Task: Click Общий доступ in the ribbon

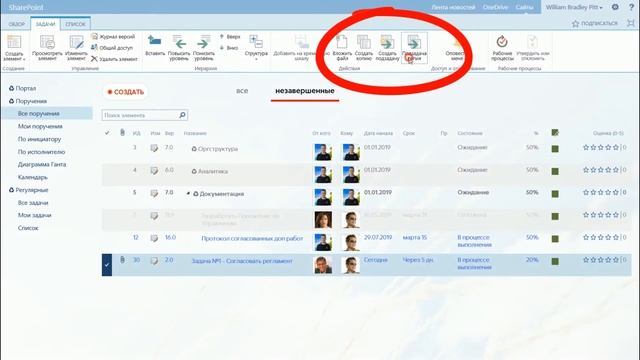Action: (x=112, y=48)
